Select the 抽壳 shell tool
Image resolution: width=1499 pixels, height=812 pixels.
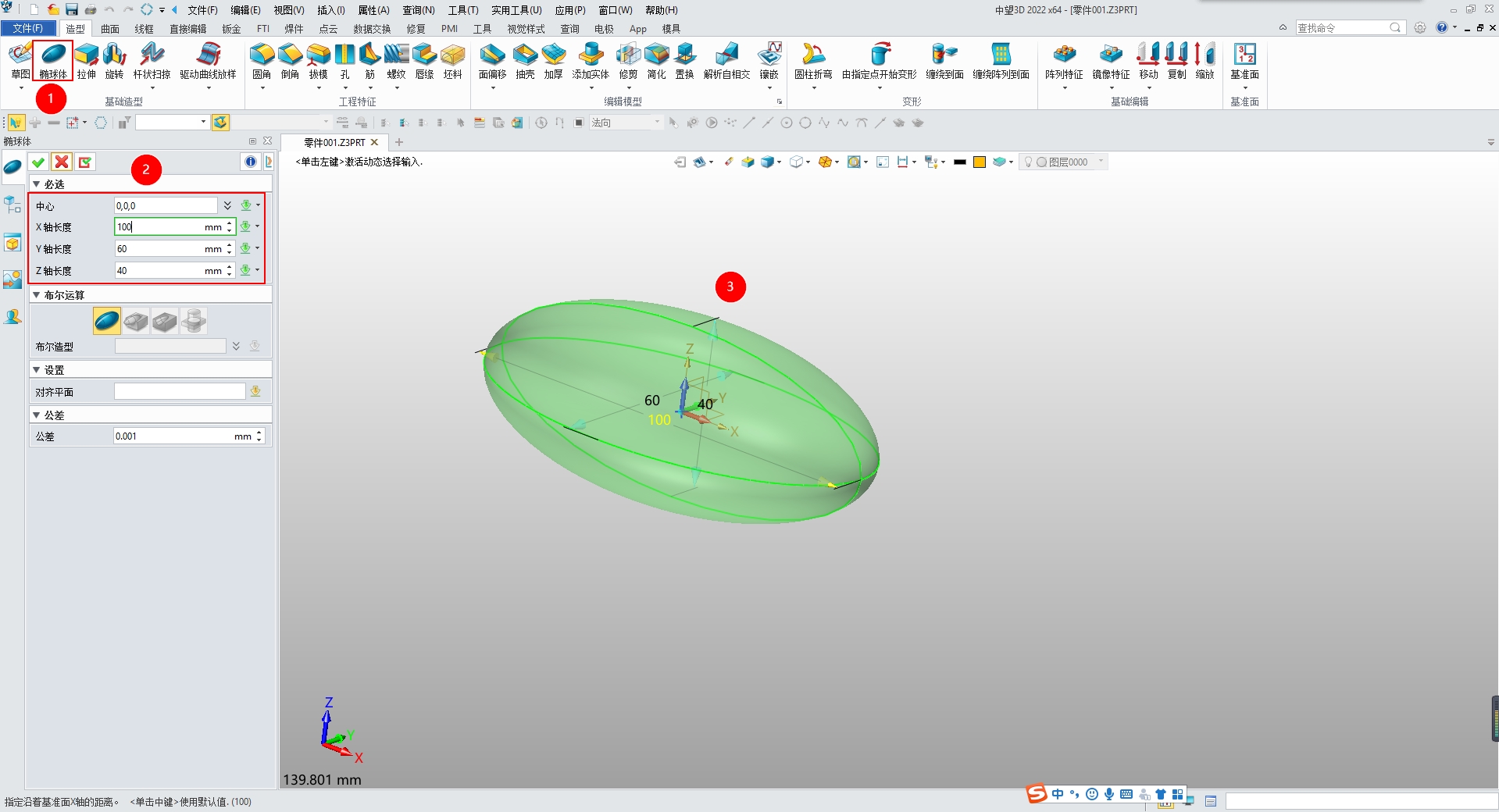525,61
